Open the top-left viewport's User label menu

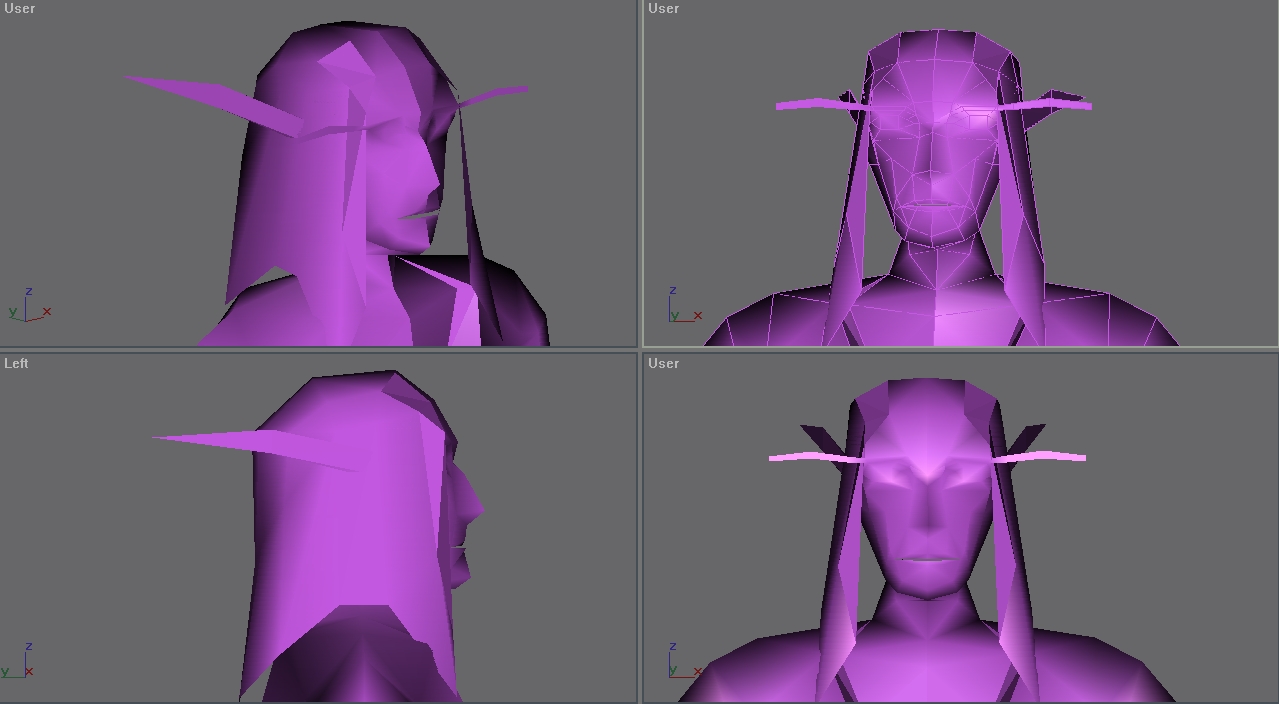tap(19, 8)
